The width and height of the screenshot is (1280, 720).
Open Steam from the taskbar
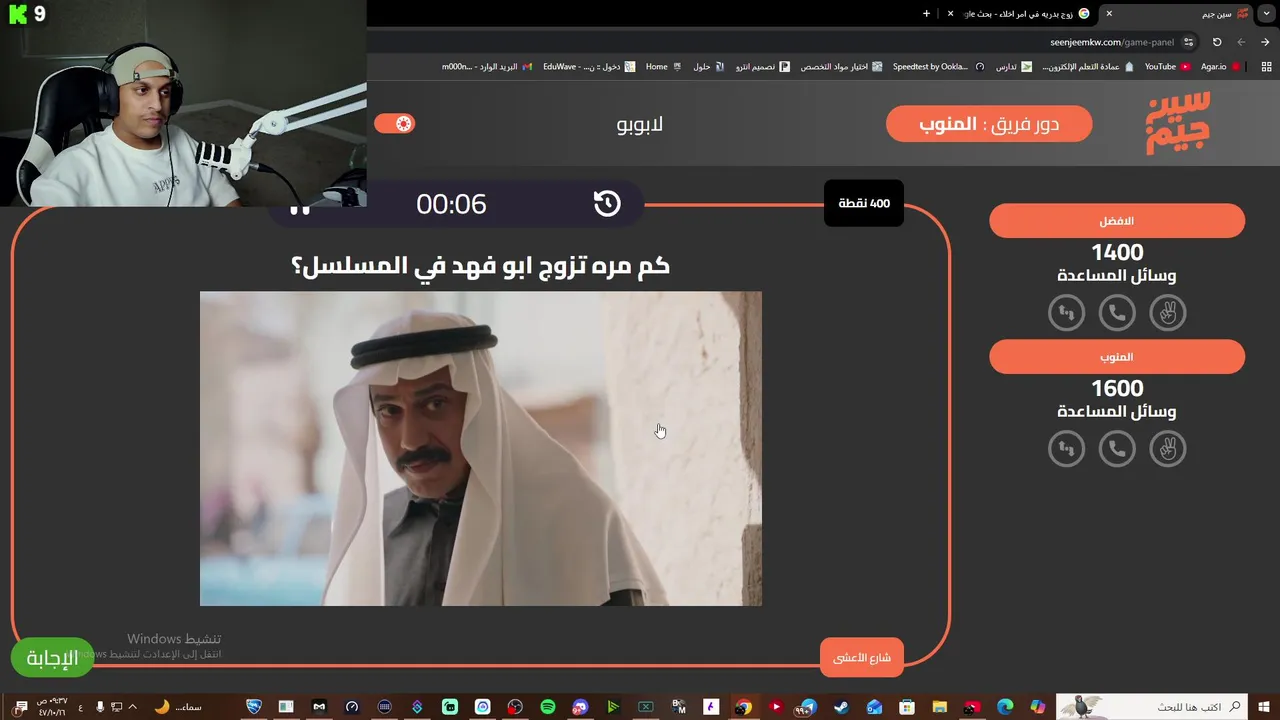click(x=841, y=707)
